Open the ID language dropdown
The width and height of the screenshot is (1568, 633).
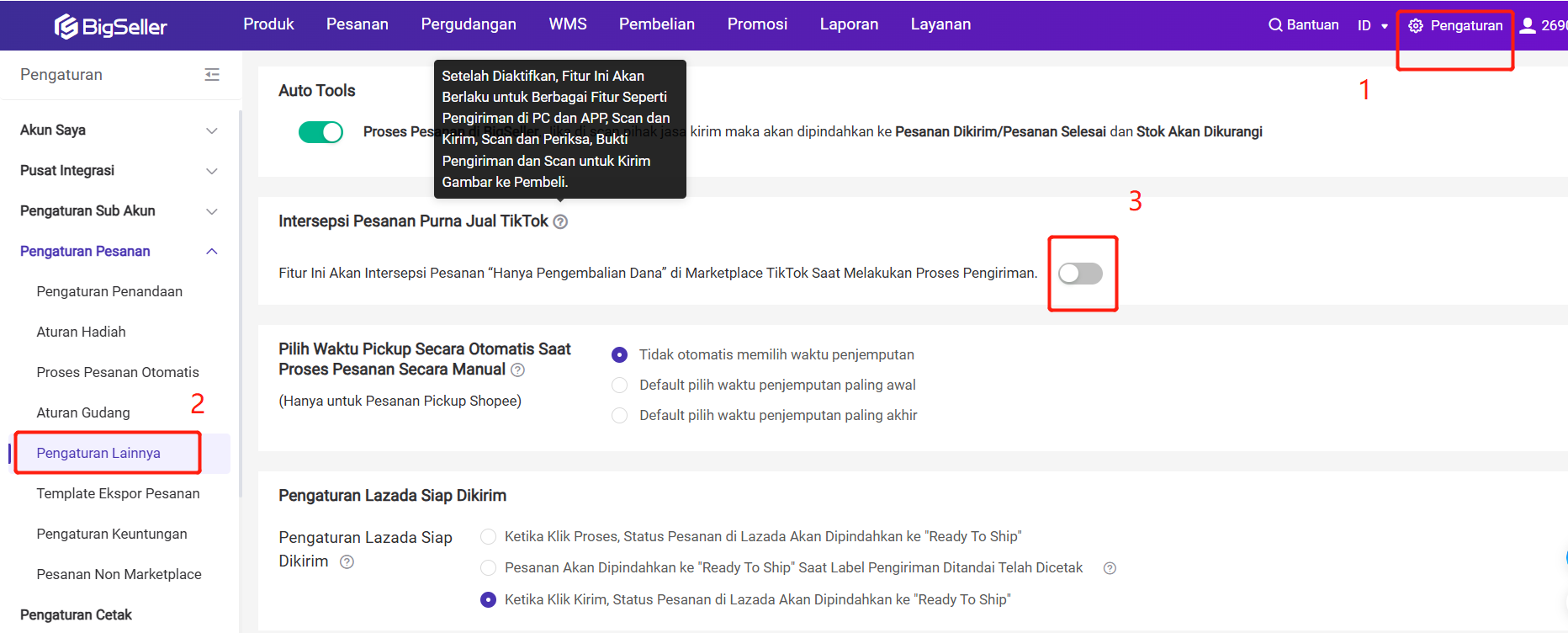[x=1372, y=25]
